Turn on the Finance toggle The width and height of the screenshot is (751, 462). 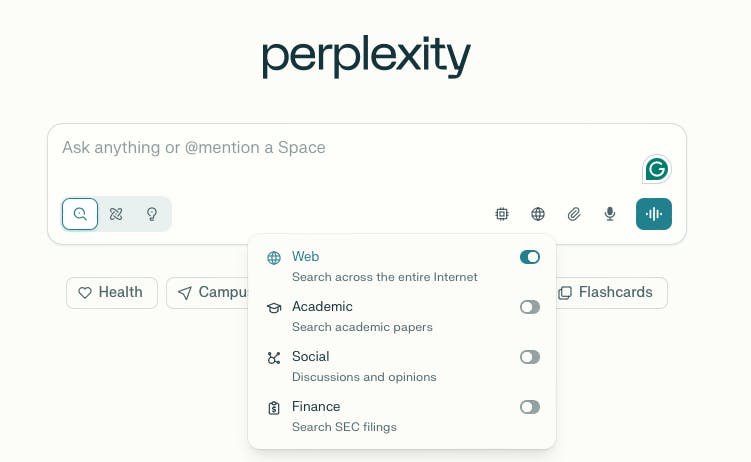(530, 407)
